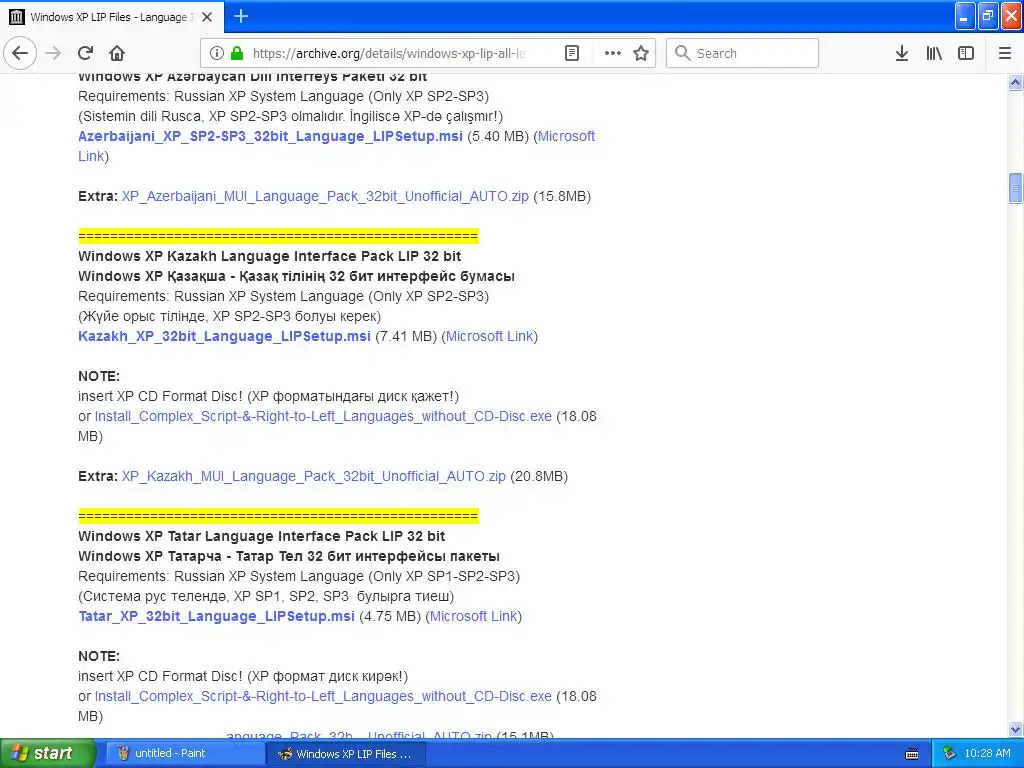
Task: Restore down the Firefox window
Action: point(988,16)
